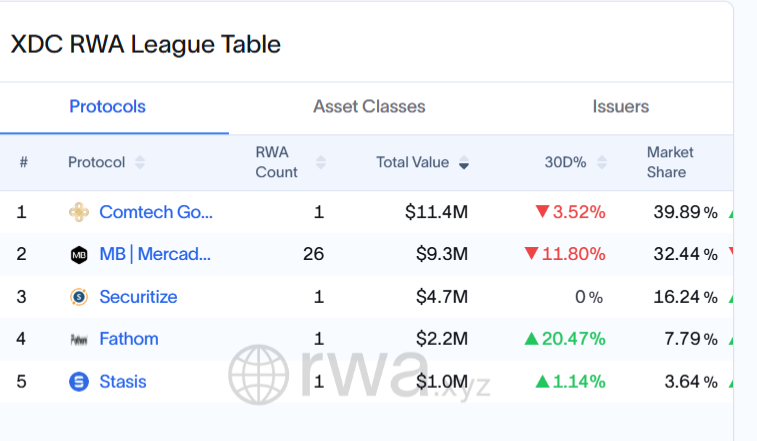This screenshot has height=441, width=757.
Task: Click the Comtech Gold protocol logo icon
Action: 79,212
